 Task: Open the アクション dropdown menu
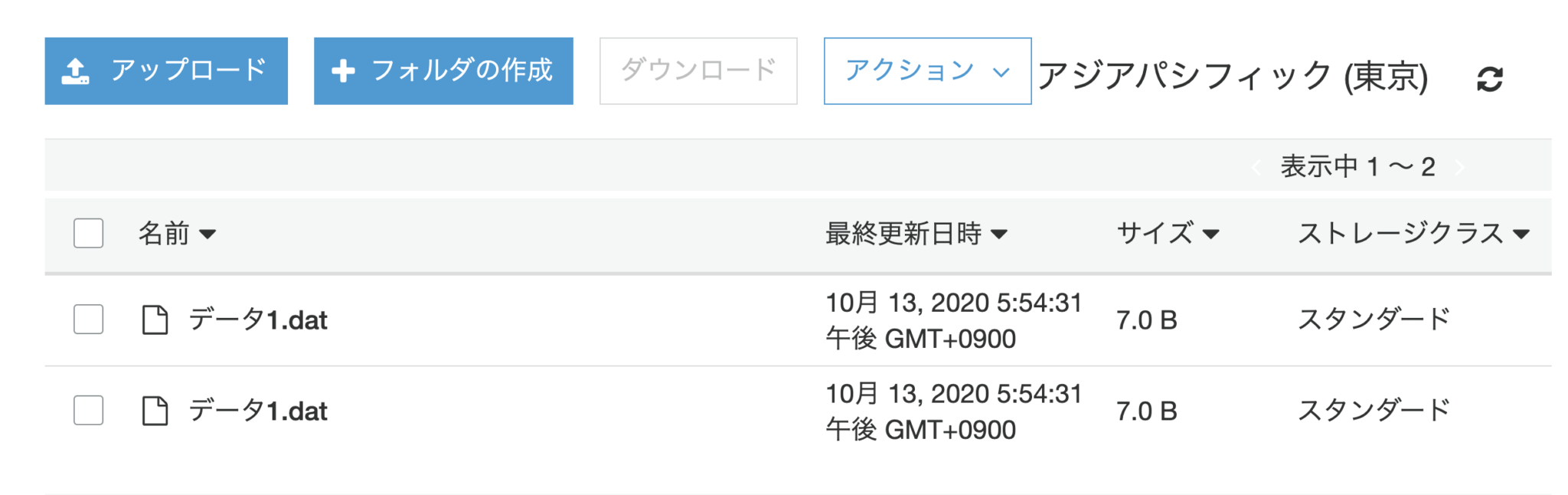pyautogui.click(x=926, y=72)
